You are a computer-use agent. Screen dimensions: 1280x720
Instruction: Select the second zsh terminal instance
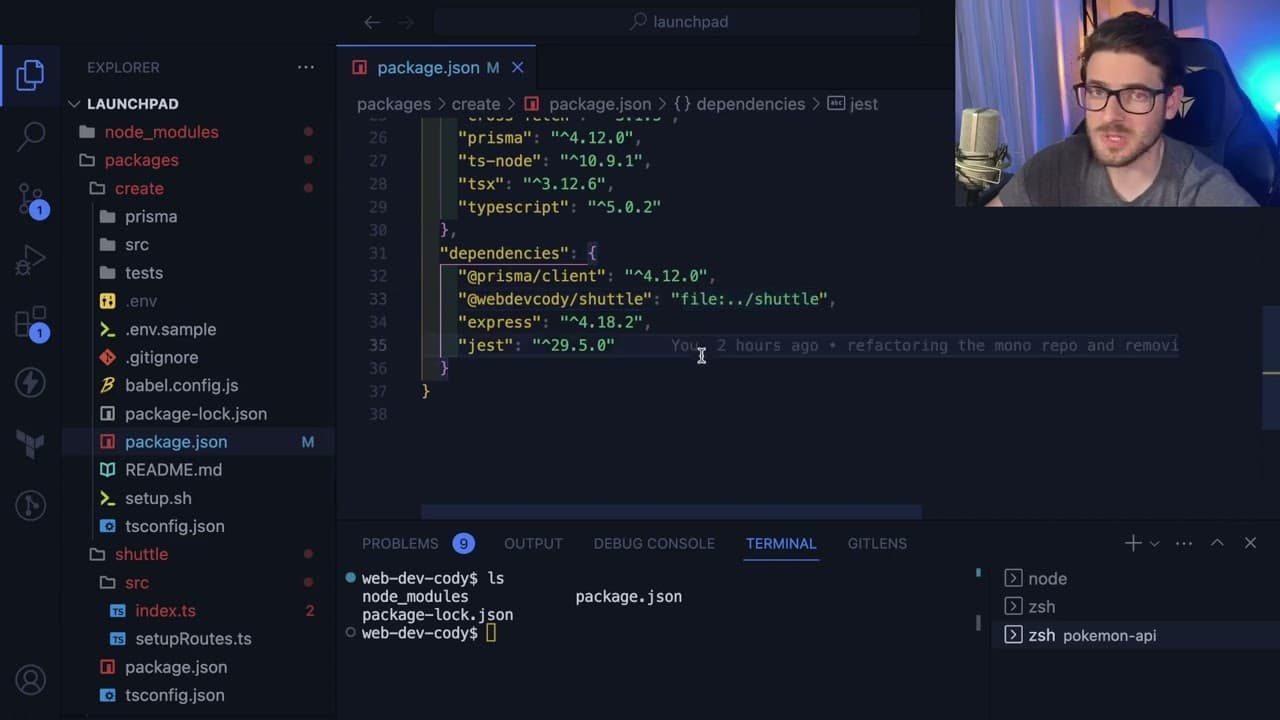point(1136,606)
